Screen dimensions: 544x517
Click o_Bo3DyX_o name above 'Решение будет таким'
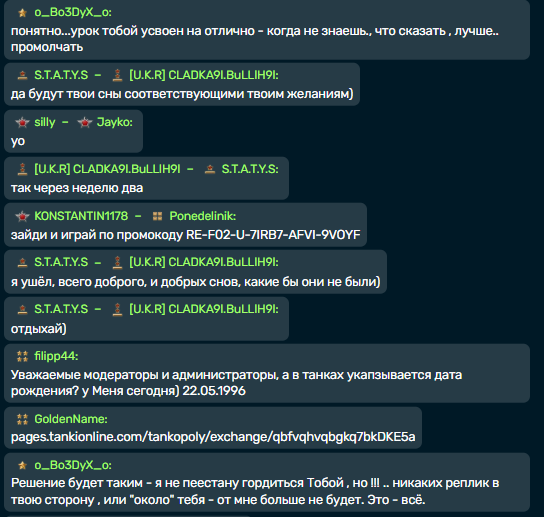pos(73,465)
